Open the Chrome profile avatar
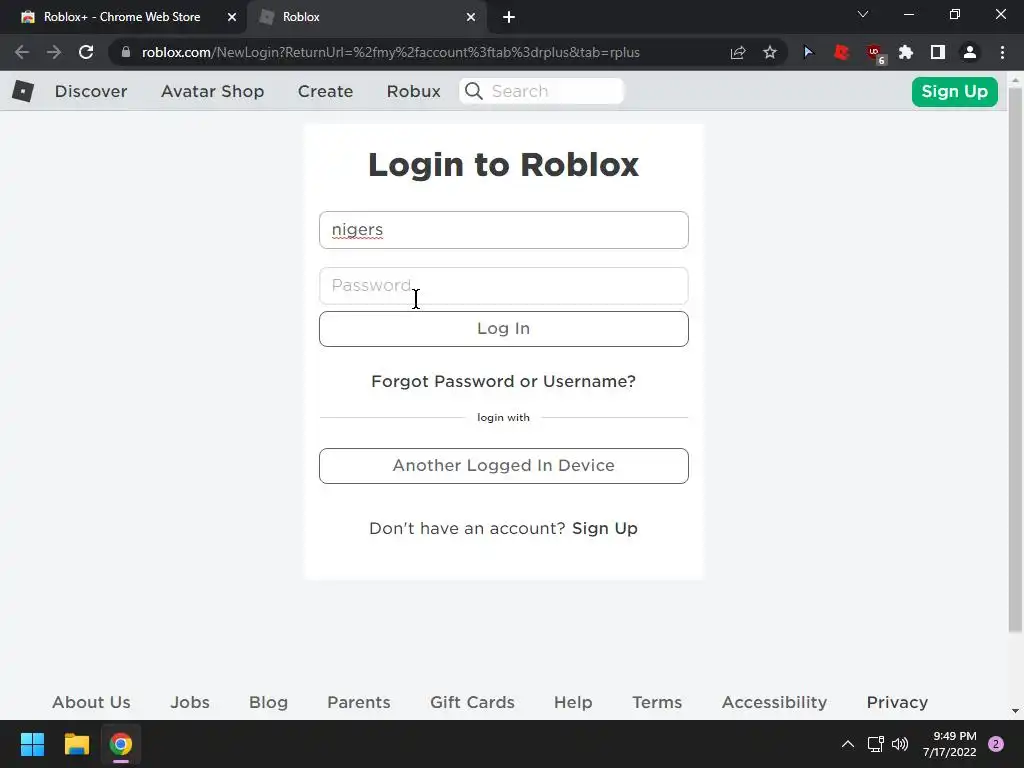The width and height of the screenshot is (1024, 768). (970, 52)
